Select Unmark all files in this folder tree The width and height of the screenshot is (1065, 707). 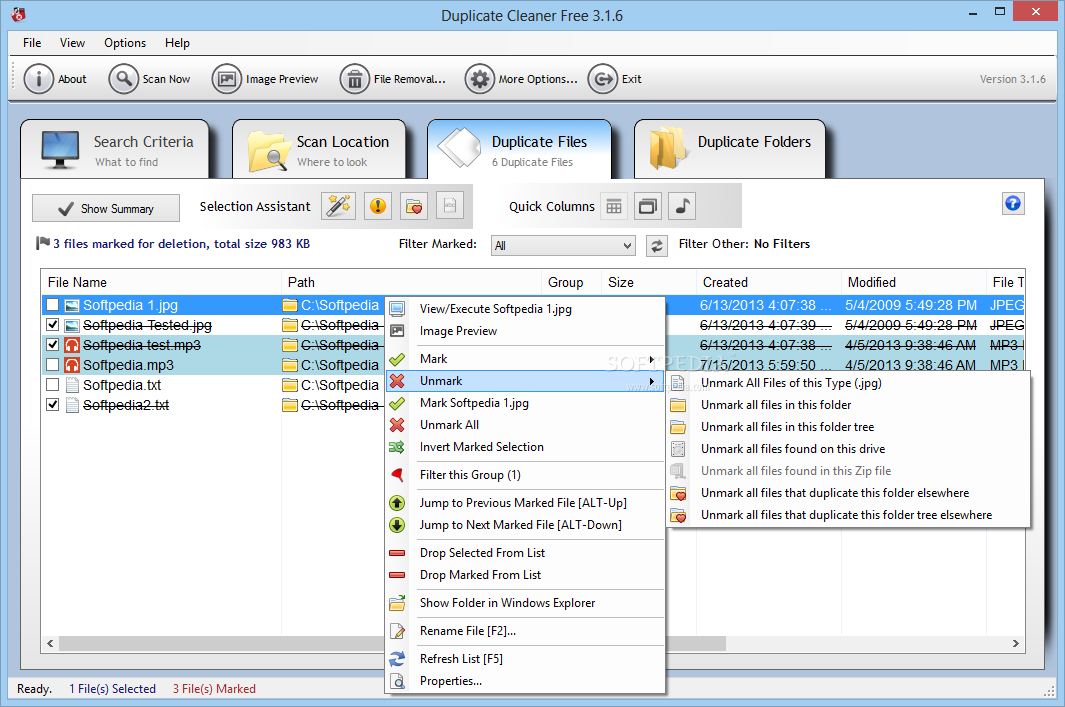pyautogui.click(x=848, y=427)
